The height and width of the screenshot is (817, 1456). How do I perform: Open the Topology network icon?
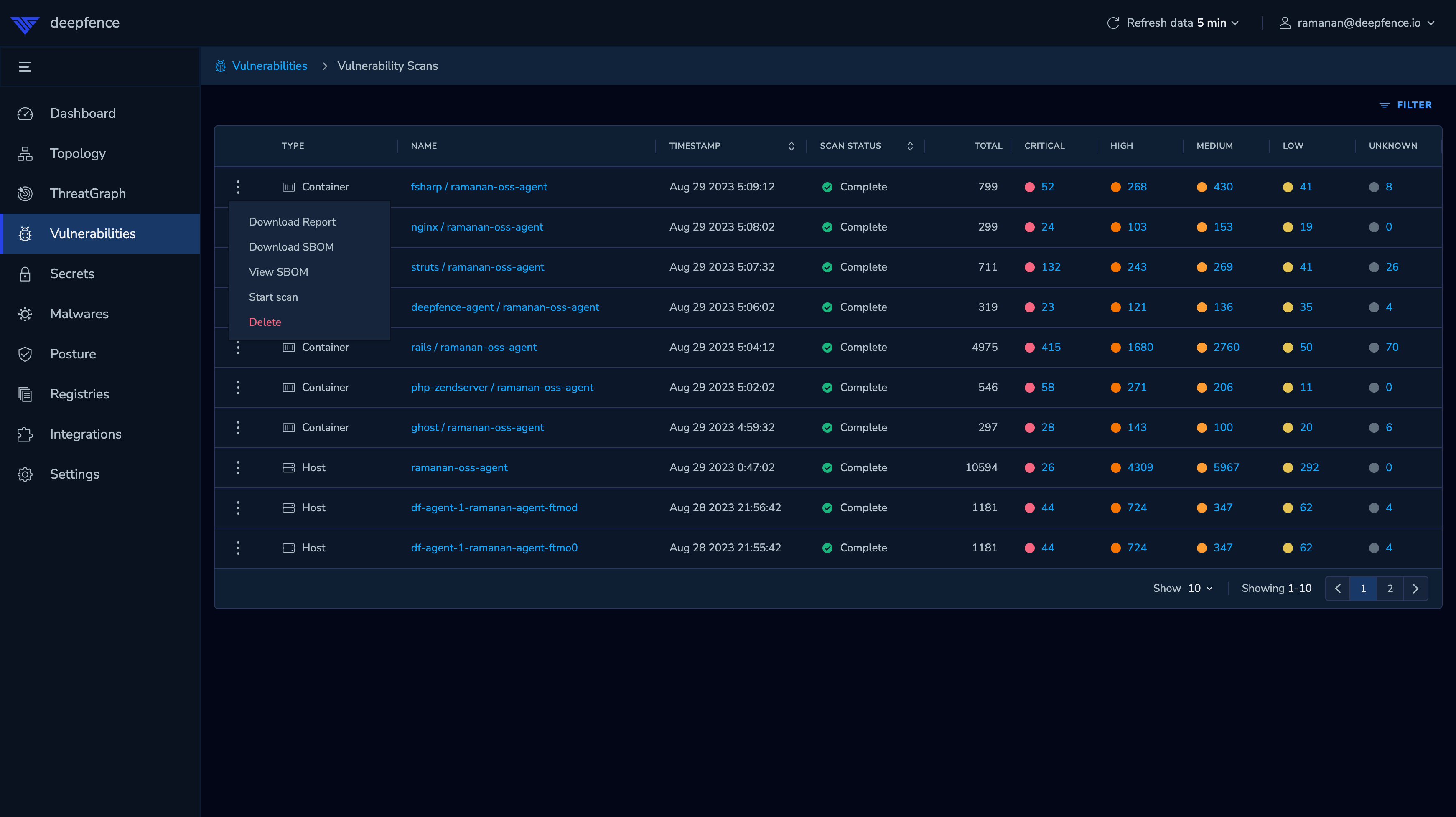tap(25, 154)
